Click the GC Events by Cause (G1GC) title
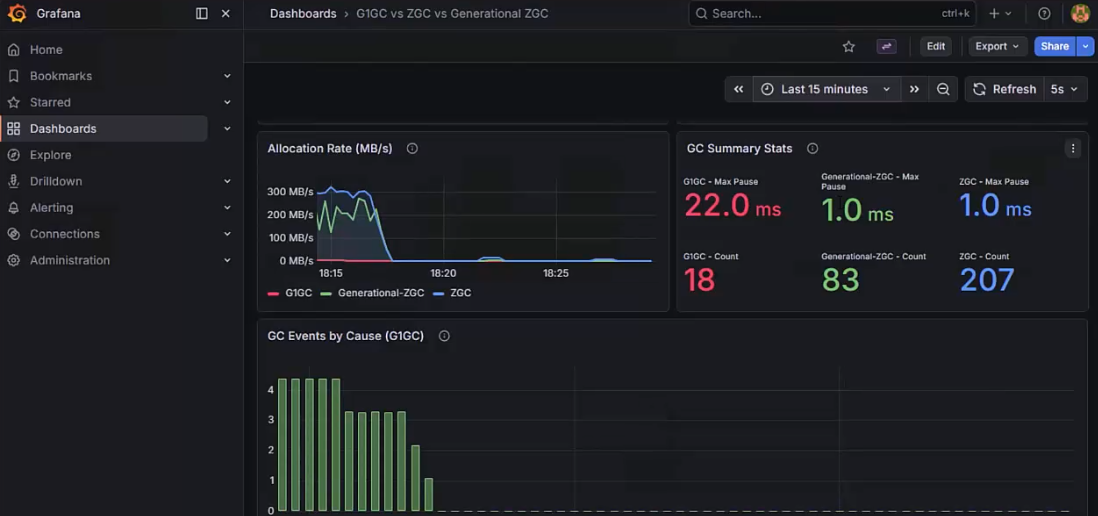The height and width of the screenshot is (516, 1098). [x=345, y=336]
